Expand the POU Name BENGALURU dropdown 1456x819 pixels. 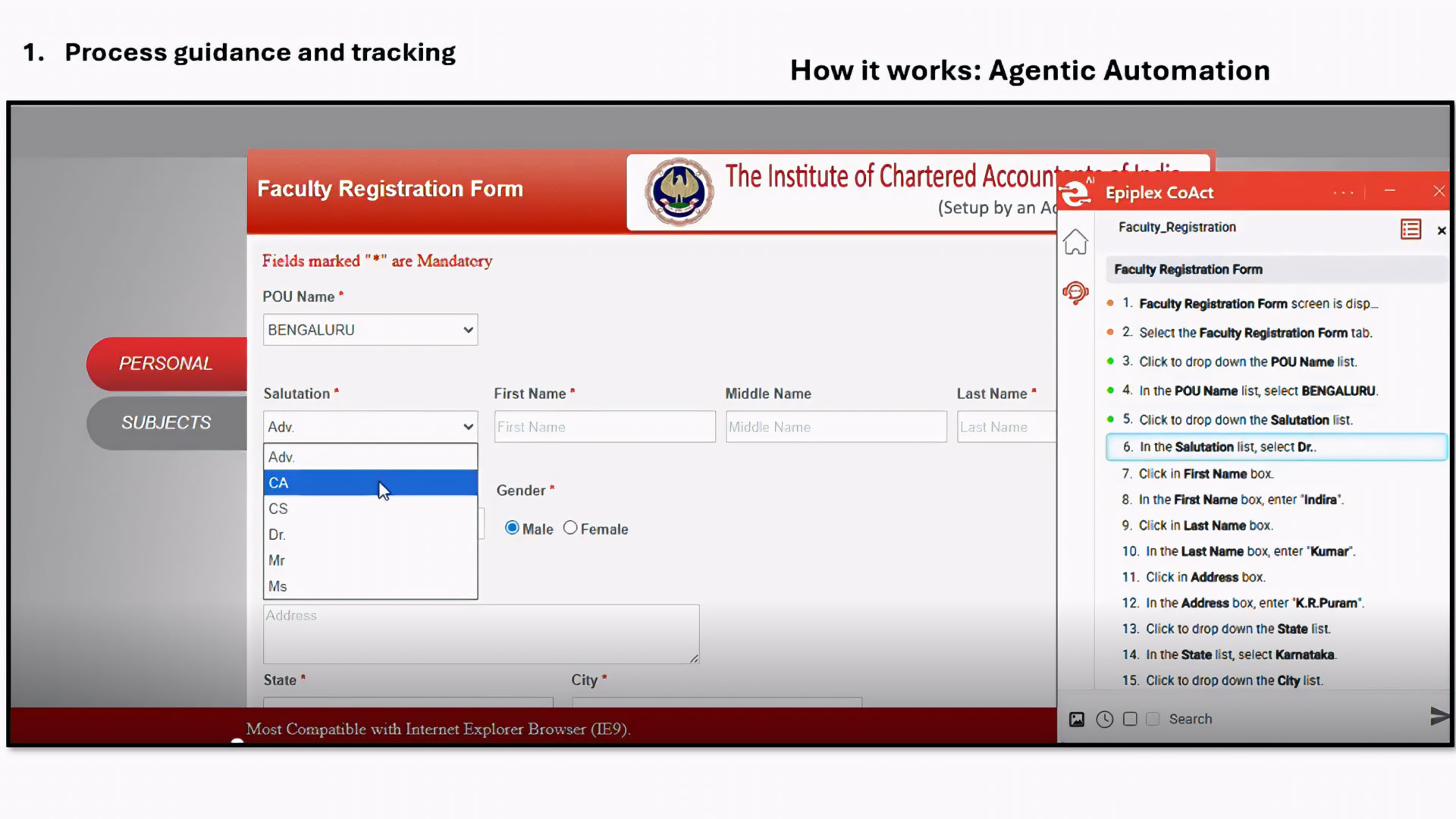tap(370, 330)
